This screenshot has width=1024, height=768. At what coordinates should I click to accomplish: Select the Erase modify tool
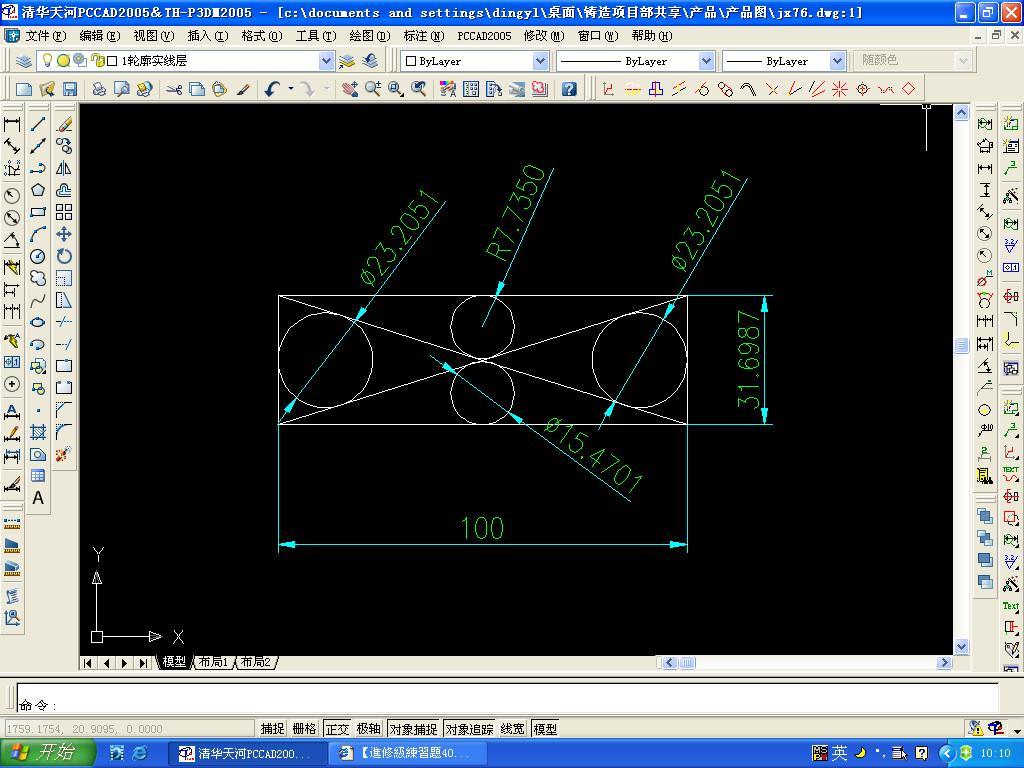pos(64,124)
